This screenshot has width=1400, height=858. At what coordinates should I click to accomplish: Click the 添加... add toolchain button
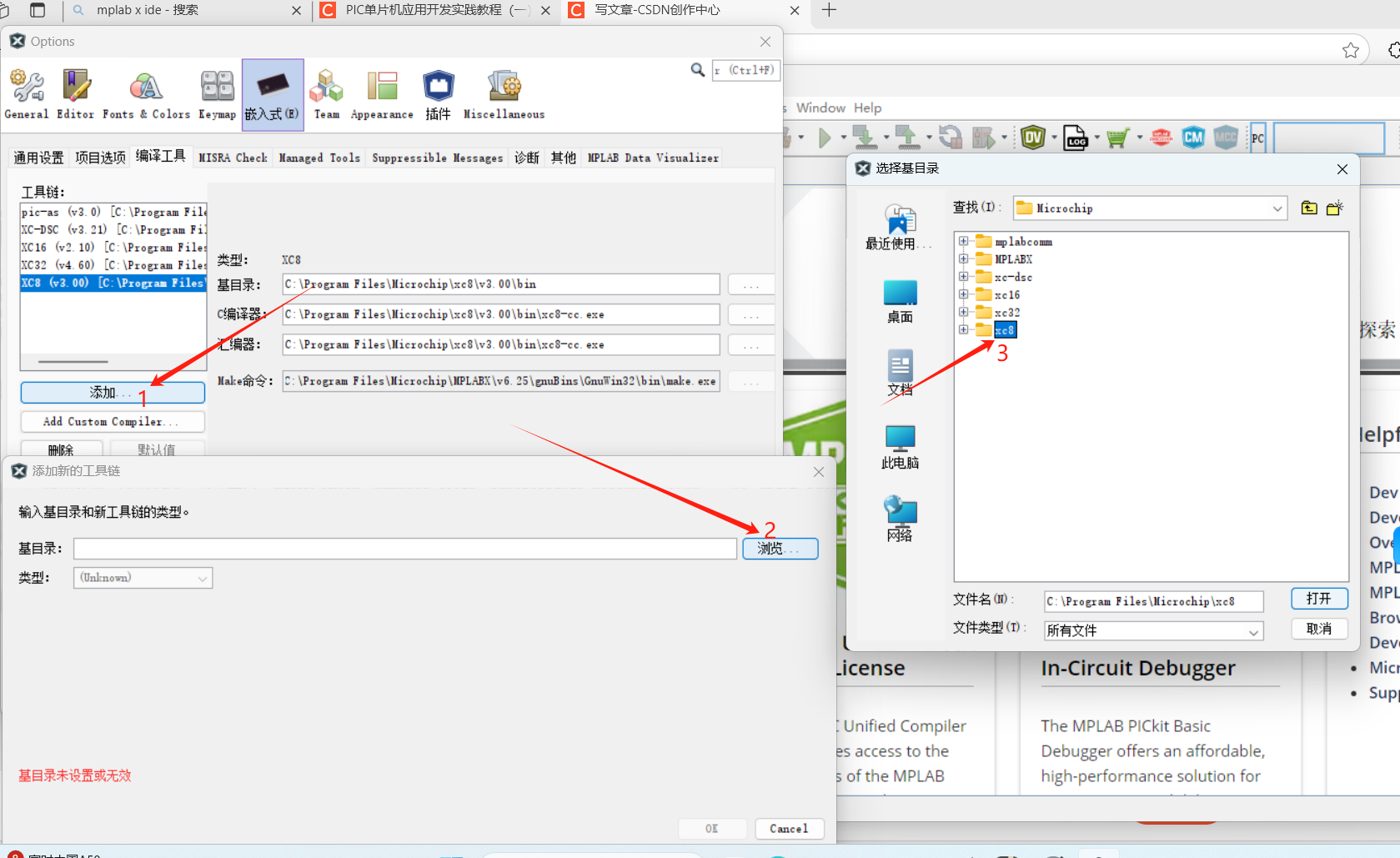coord(113,393)
